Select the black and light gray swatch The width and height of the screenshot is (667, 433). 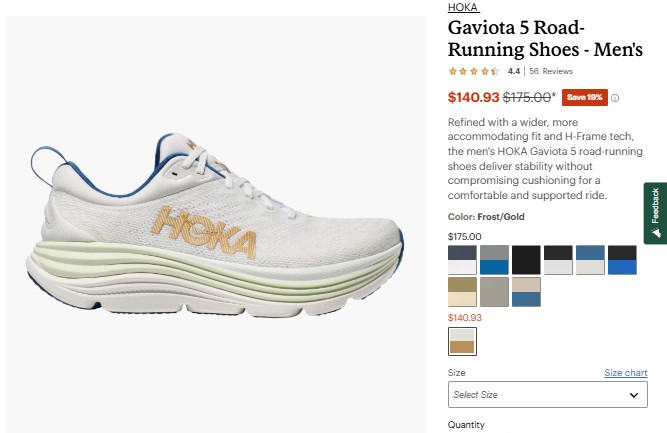(558, 260)
